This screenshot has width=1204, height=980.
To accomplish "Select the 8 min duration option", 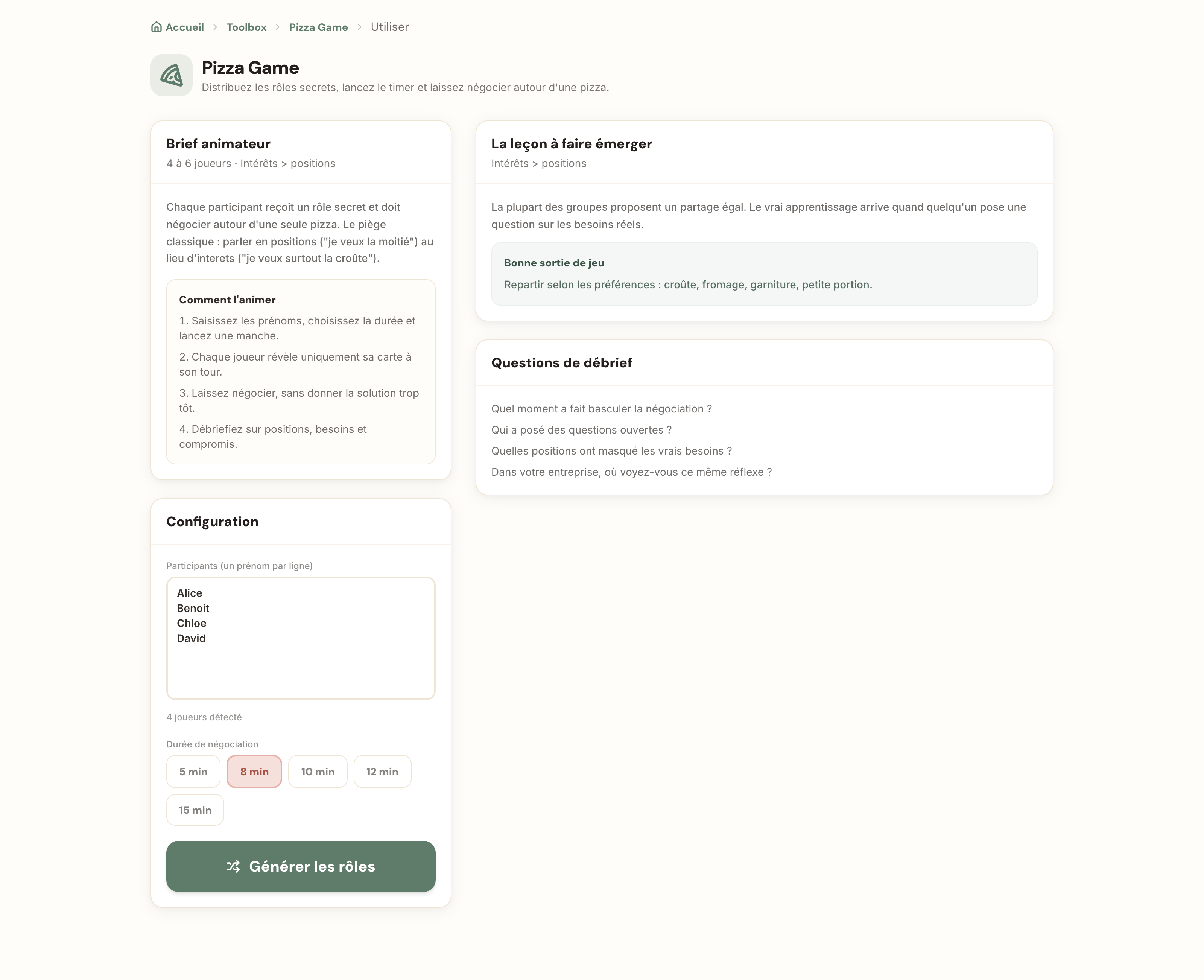I will click(x=254, y=771).
